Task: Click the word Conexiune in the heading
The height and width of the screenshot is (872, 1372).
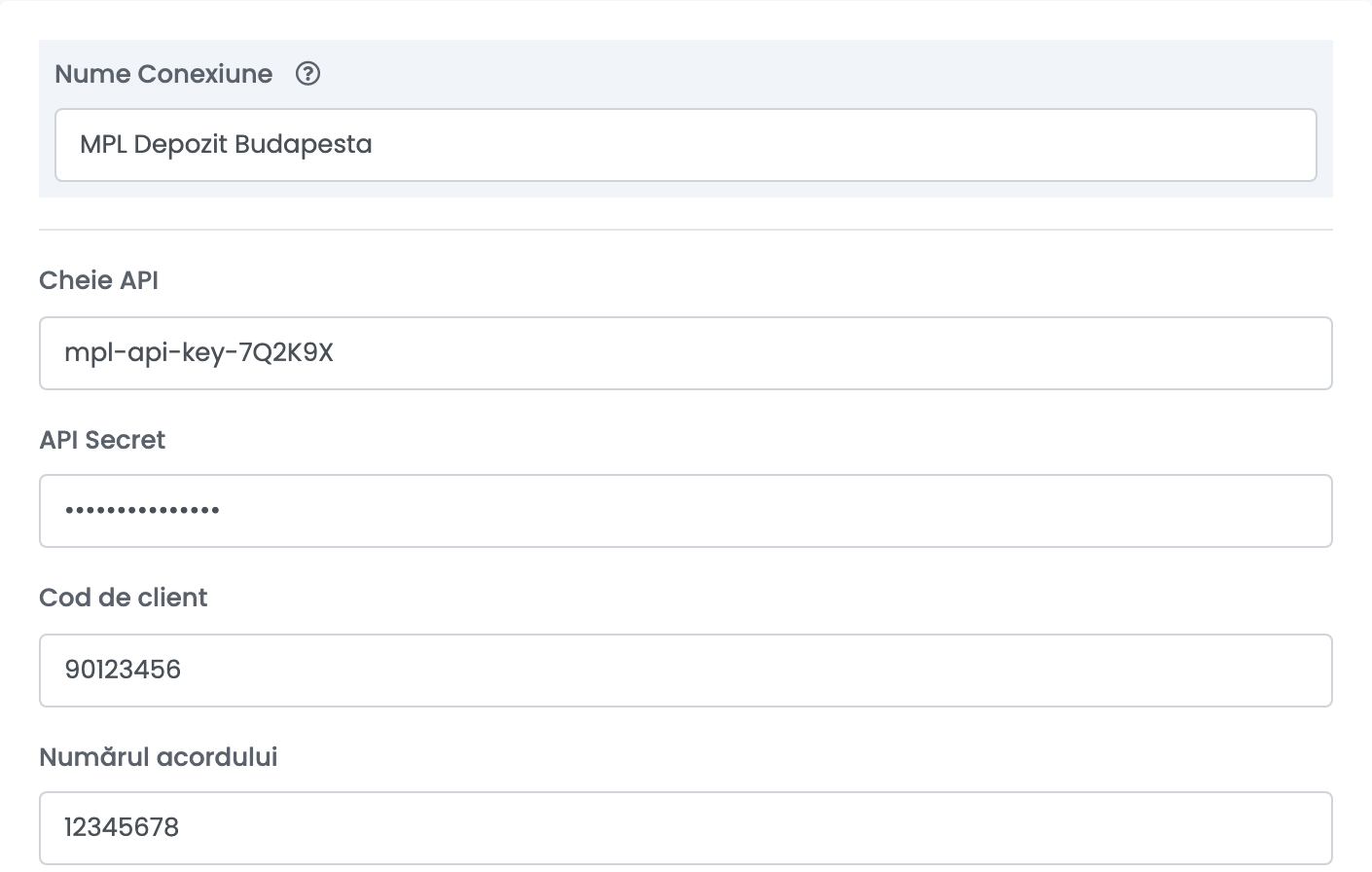Action: (x=205, y=74)
